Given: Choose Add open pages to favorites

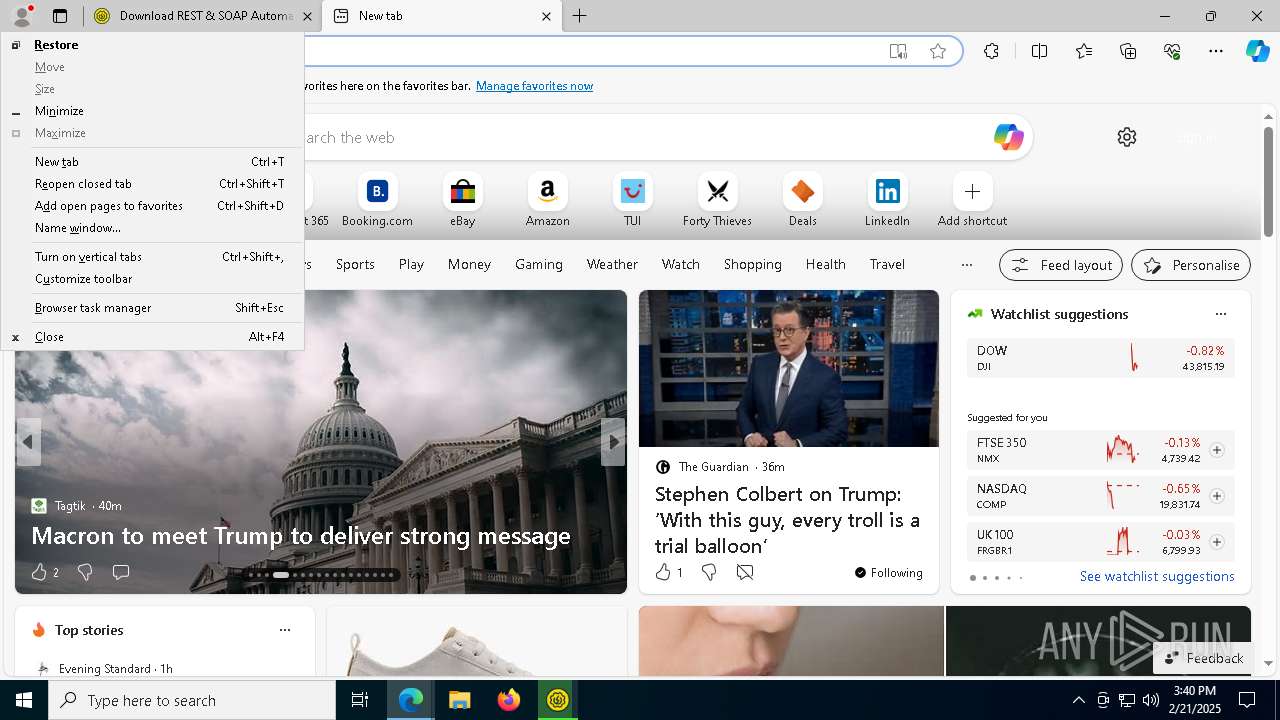Looking at the screenshot, I should (153, 206).
